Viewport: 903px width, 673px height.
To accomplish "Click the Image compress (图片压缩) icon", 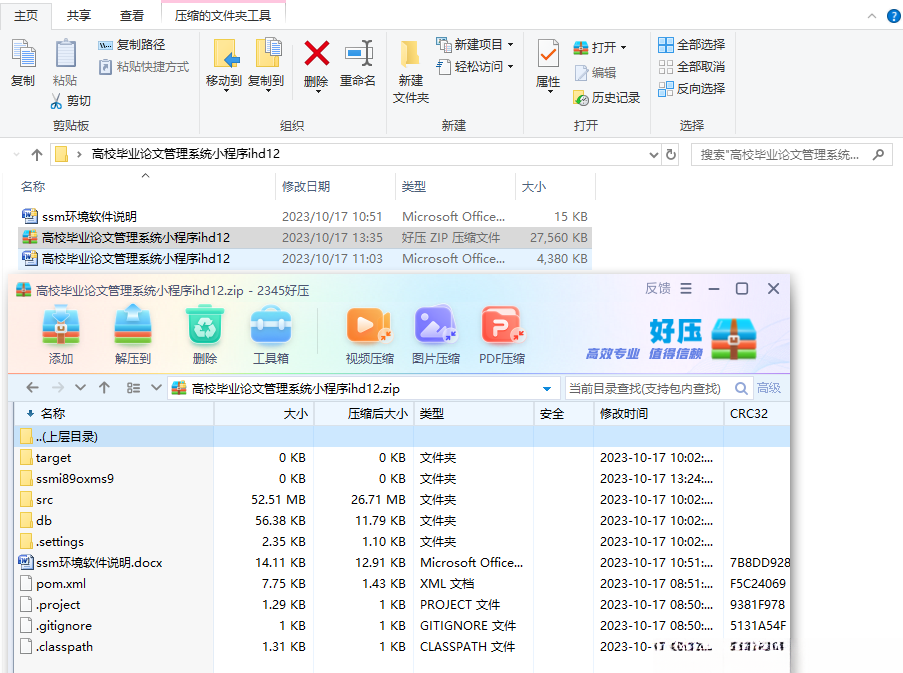I will coord(435,326).
